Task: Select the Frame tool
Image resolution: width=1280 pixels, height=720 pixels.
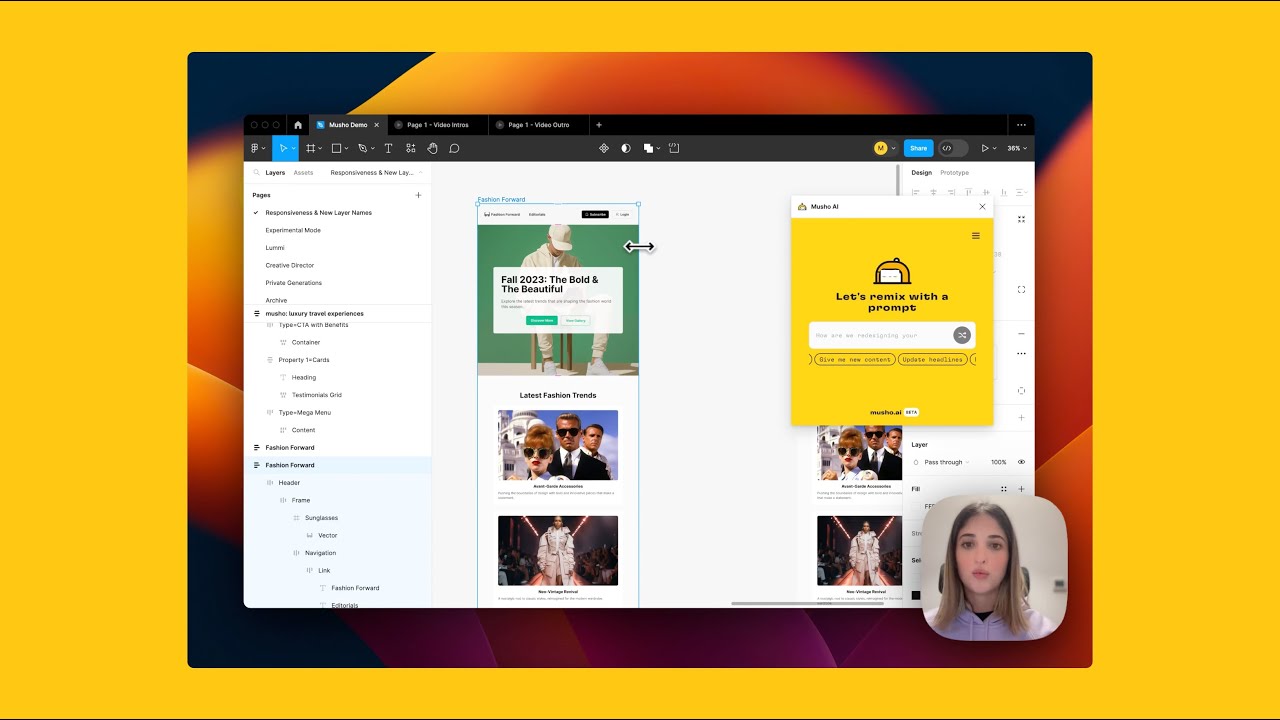Action: (311, 148)
